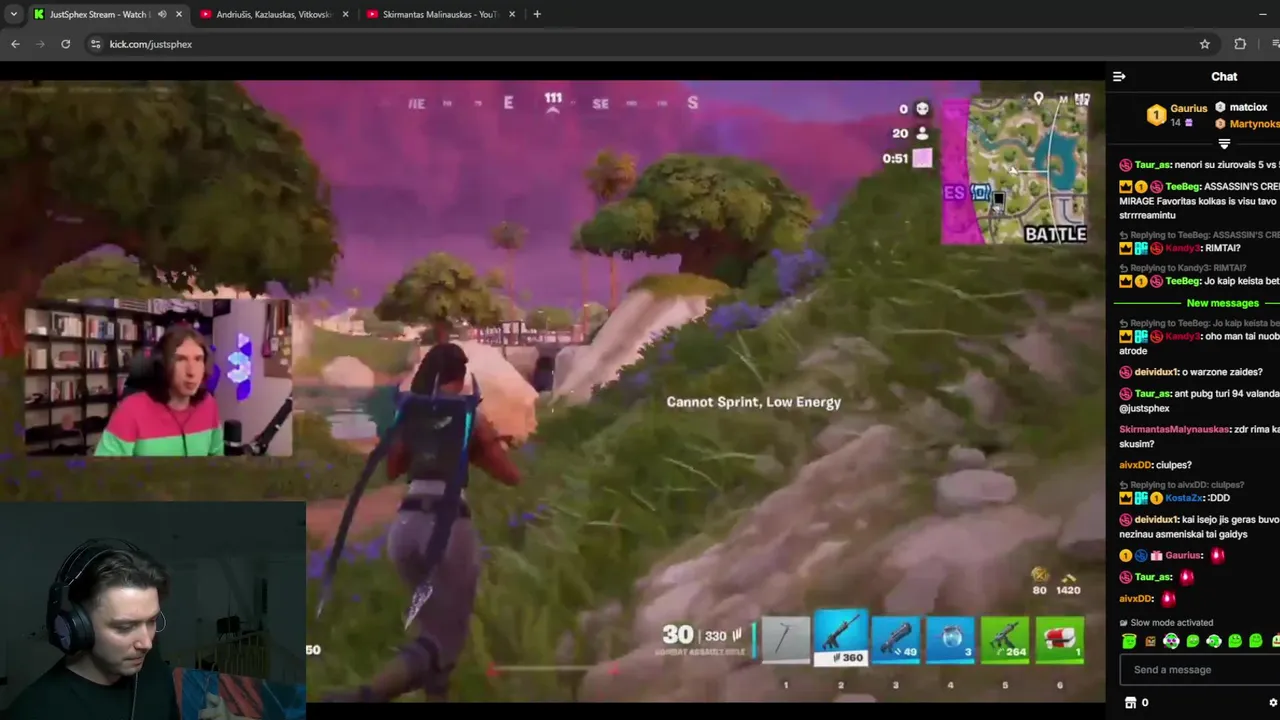Viewport: 1280px width, 720px height.
Task: Open a new browser tab
Action: [537, 14]
